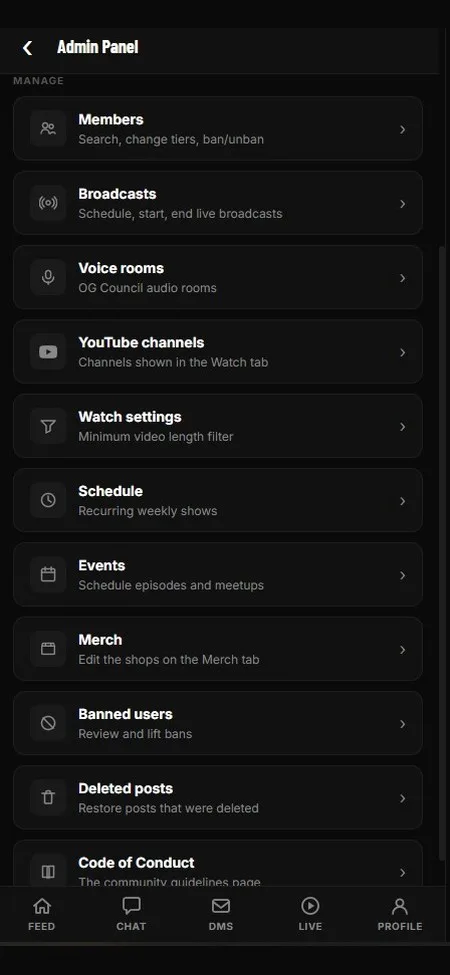Screen dimensions: 450x975
Task: Click the Broadcasts signal icon
Action: click(48, 203)
